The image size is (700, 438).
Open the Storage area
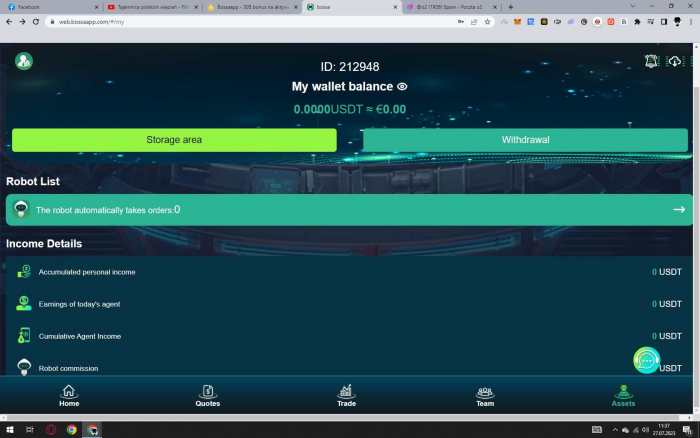point(174,140)
